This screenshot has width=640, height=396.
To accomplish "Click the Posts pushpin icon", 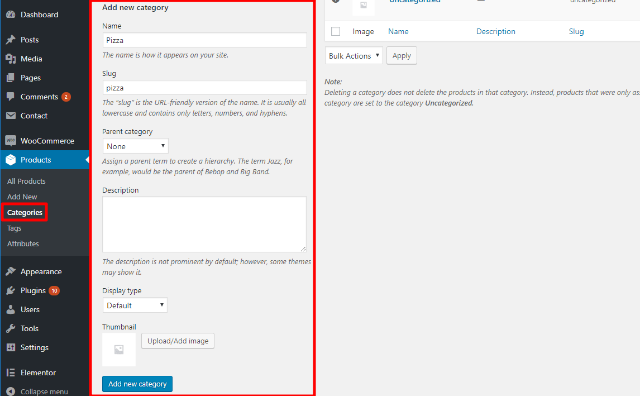I will 11,40.
